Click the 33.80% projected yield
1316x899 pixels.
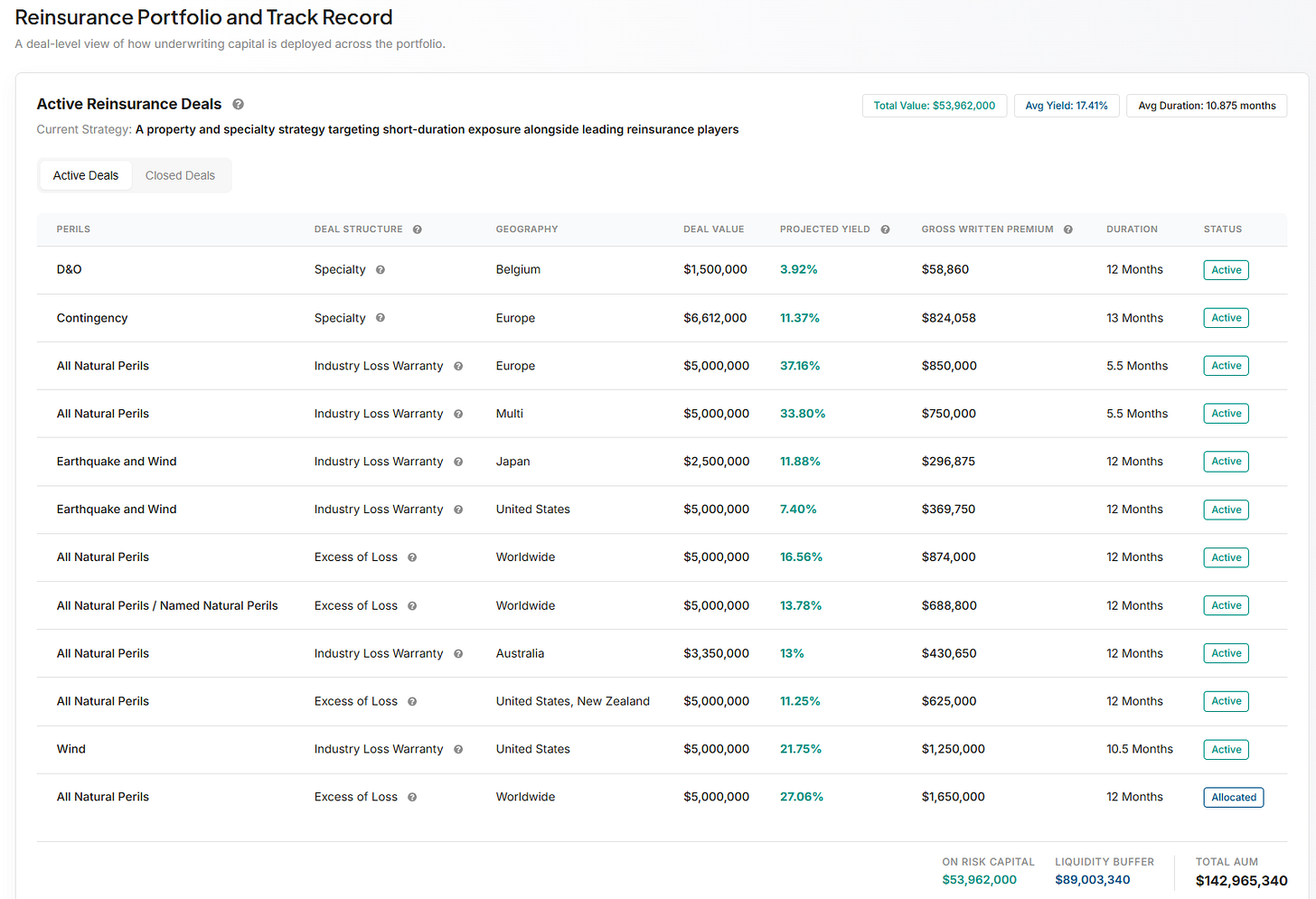click(x=803, y=414)
